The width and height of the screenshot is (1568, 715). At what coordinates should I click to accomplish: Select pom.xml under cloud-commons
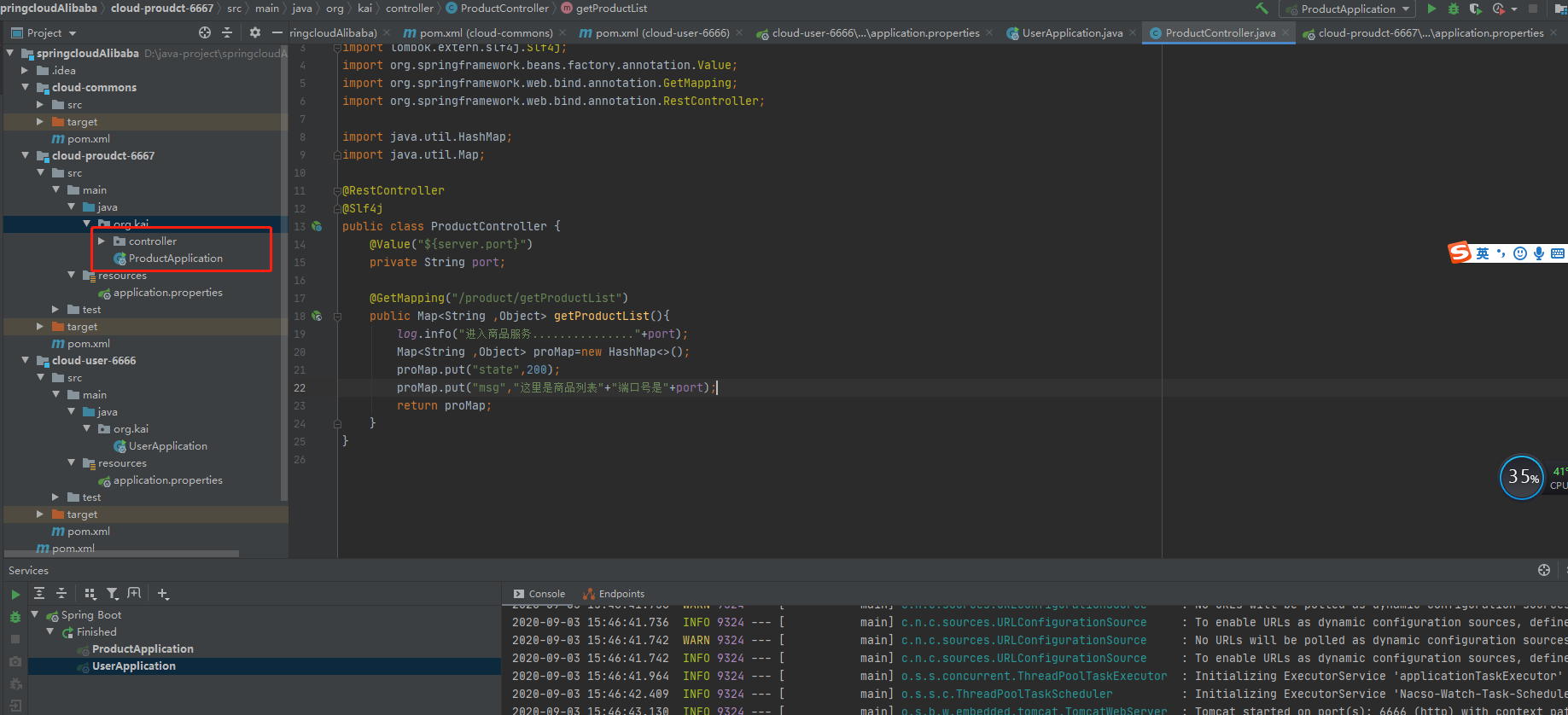[81, 139]
